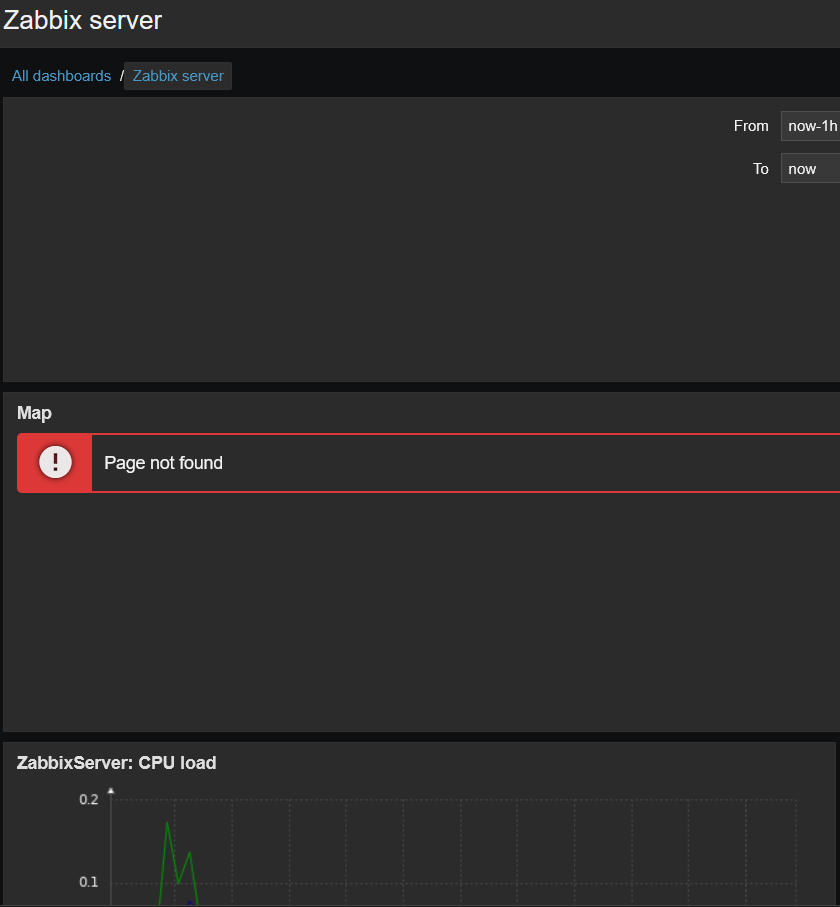
Task: Click the To label text
Action: (x=760, y=169)
